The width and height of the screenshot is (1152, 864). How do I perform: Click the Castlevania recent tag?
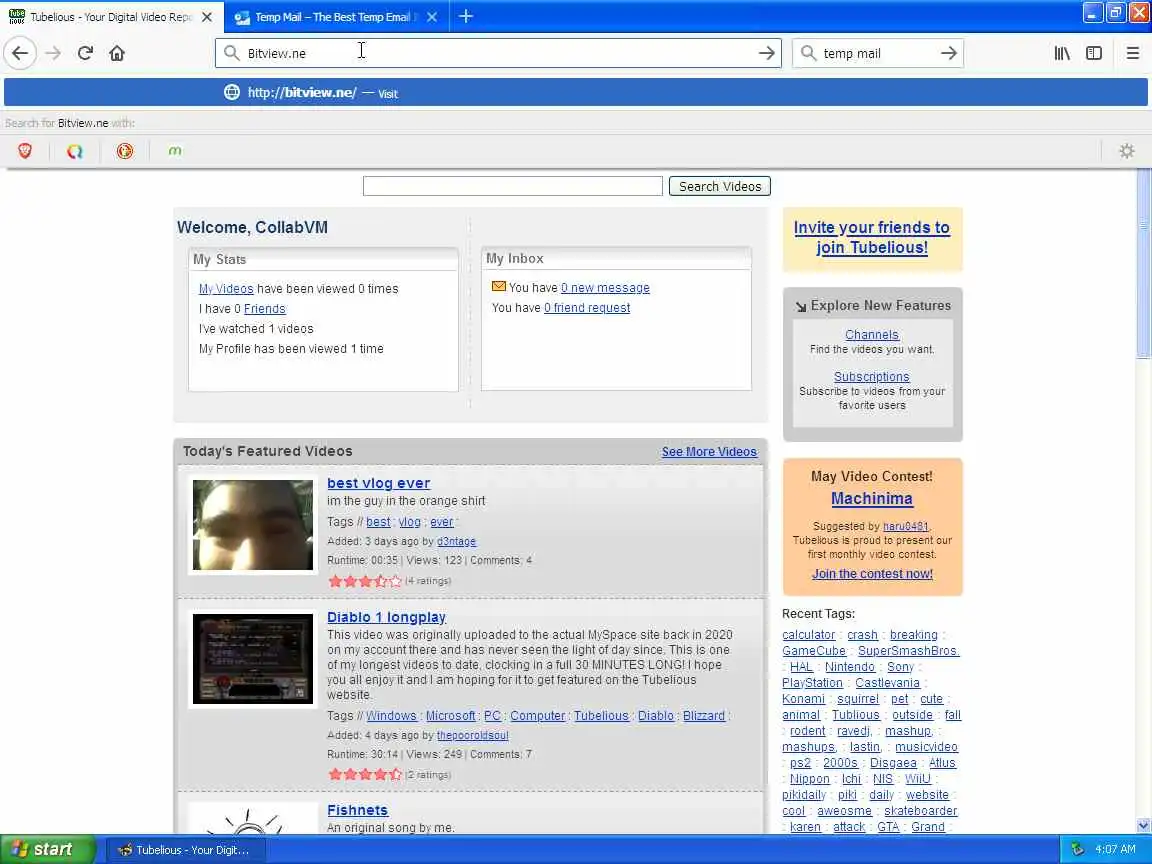pos(887,683)
